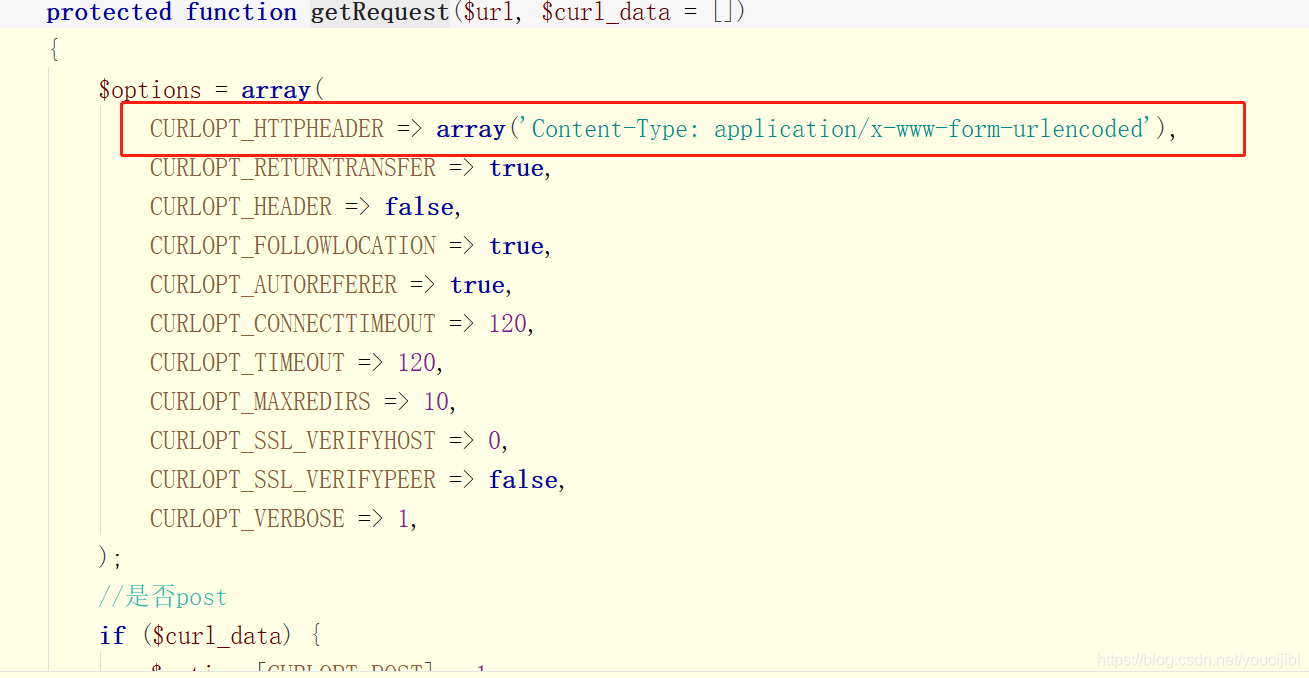Click the value 10 for MAXREDIRS
The height and width of the screenshot is (678, 1309).
[x=436, y=402]
